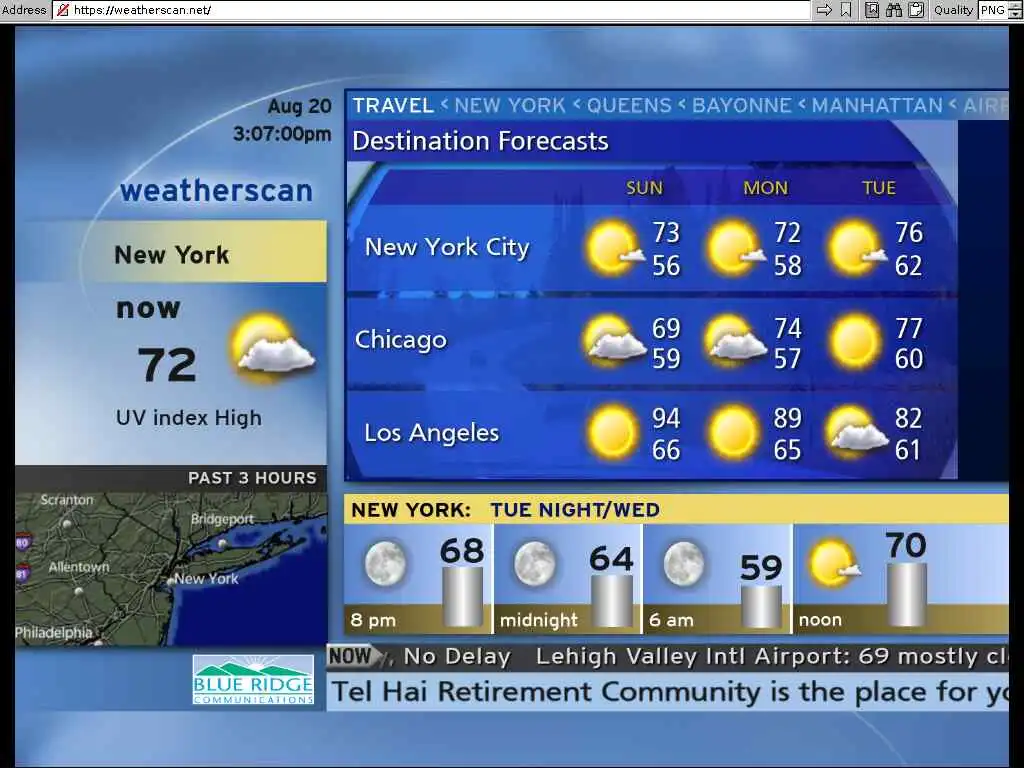
Task: Click the Los Angeles row label
Action: point(432,433)
